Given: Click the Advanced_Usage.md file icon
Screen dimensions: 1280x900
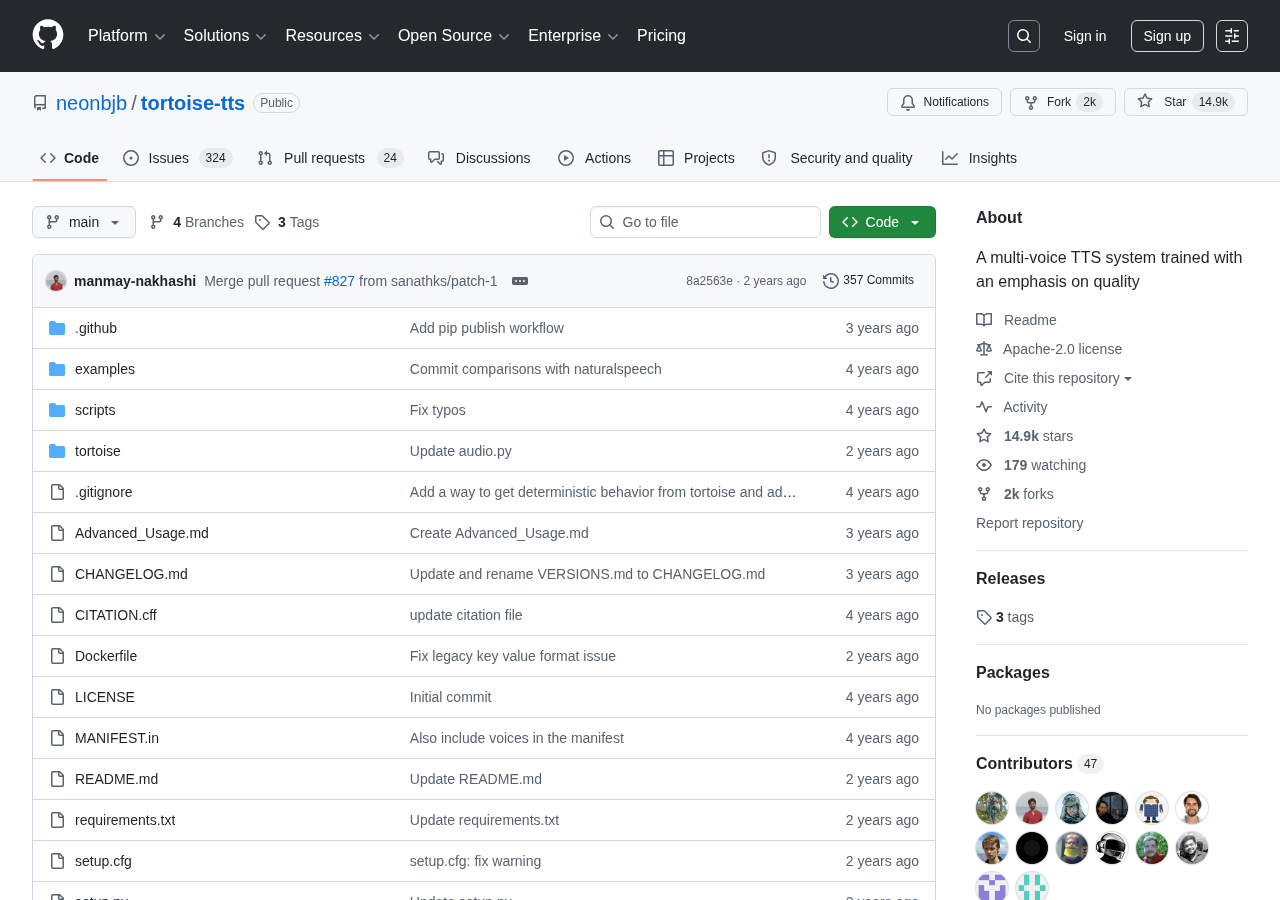Looking at the screenshot, I should coord(57,533).
